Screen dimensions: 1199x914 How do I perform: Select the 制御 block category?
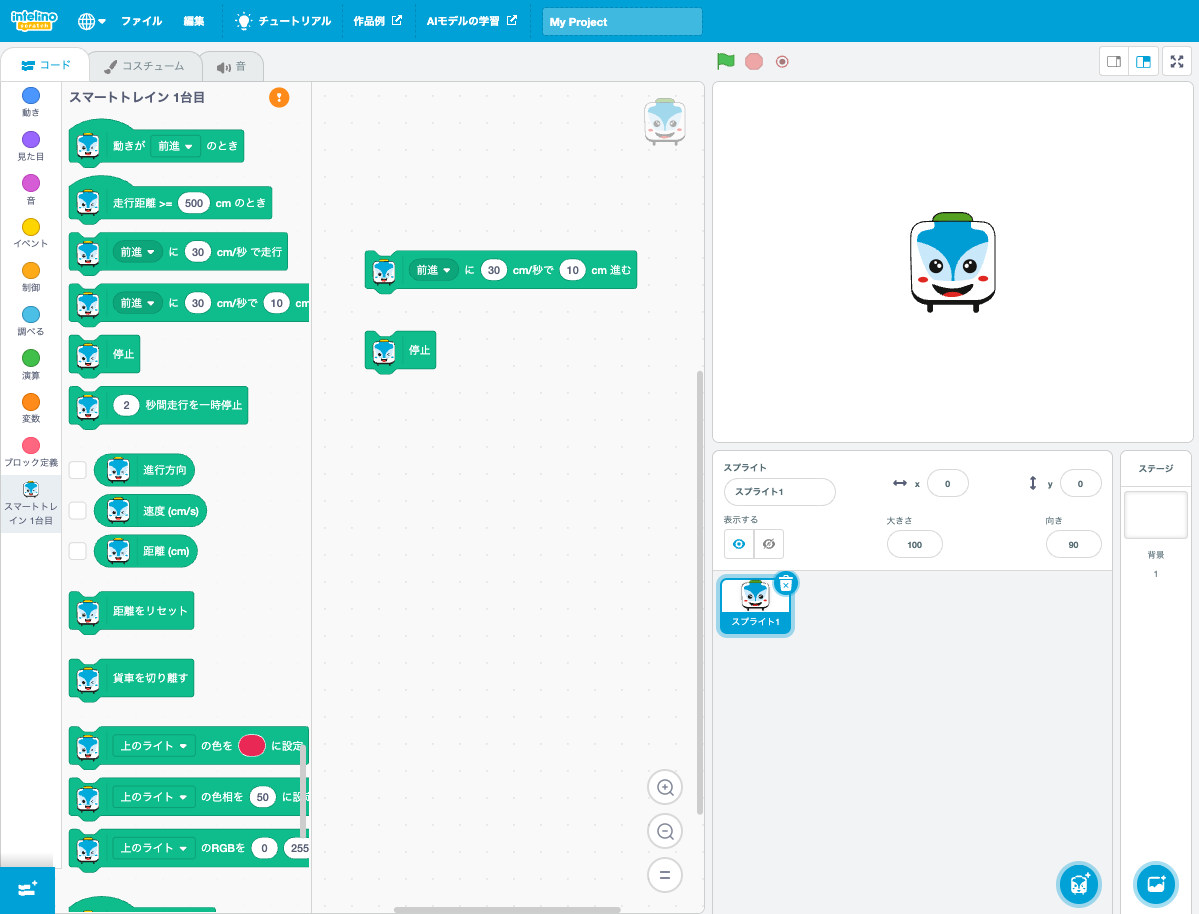(x=31, y=277)
